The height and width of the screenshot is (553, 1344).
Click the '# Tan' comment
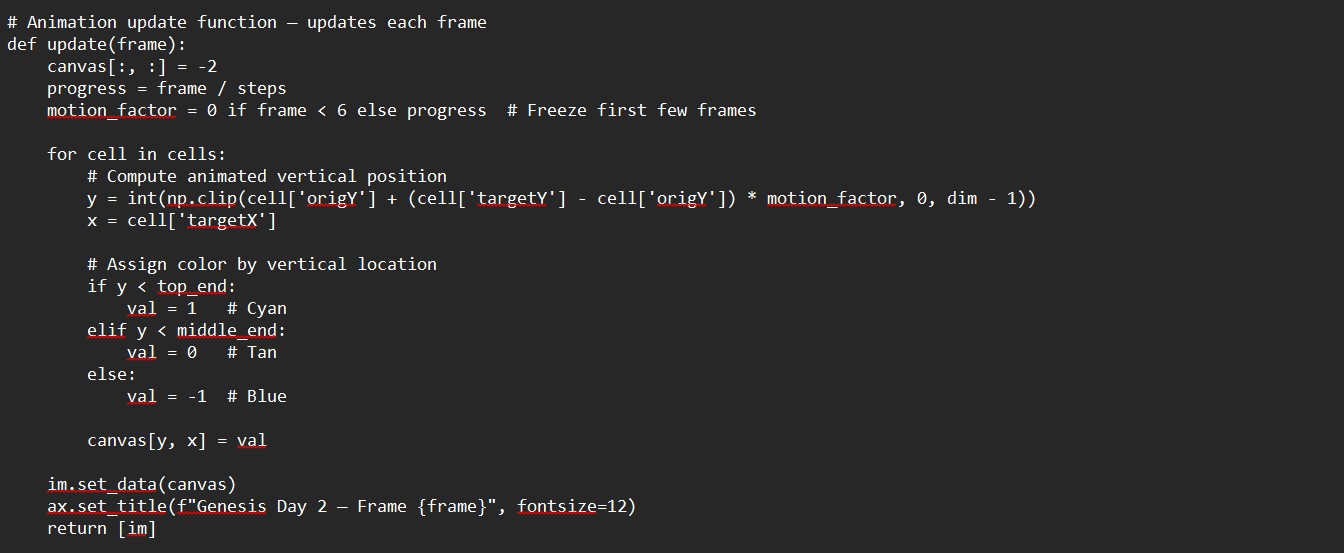252,352
